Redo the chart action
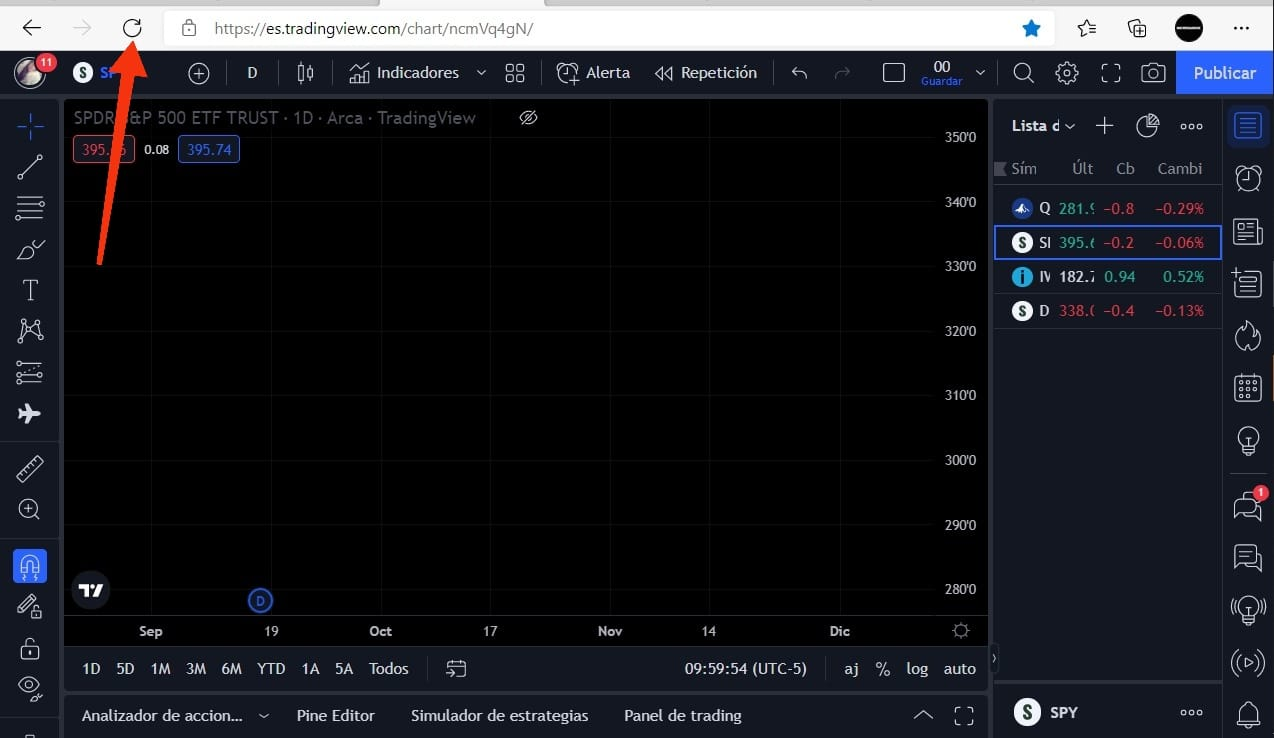This screenshot has width=1274, height=738. 842,73
